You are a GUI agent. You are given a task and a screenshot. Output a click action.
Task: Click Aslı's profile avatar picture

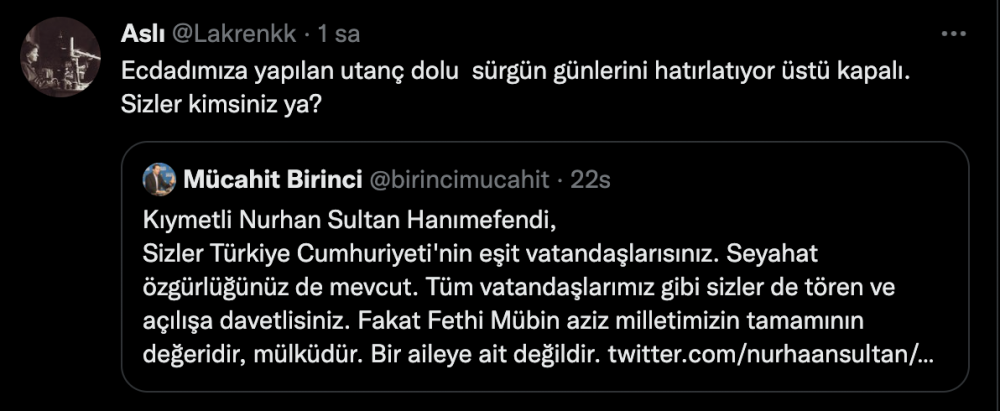coord(62,58)
